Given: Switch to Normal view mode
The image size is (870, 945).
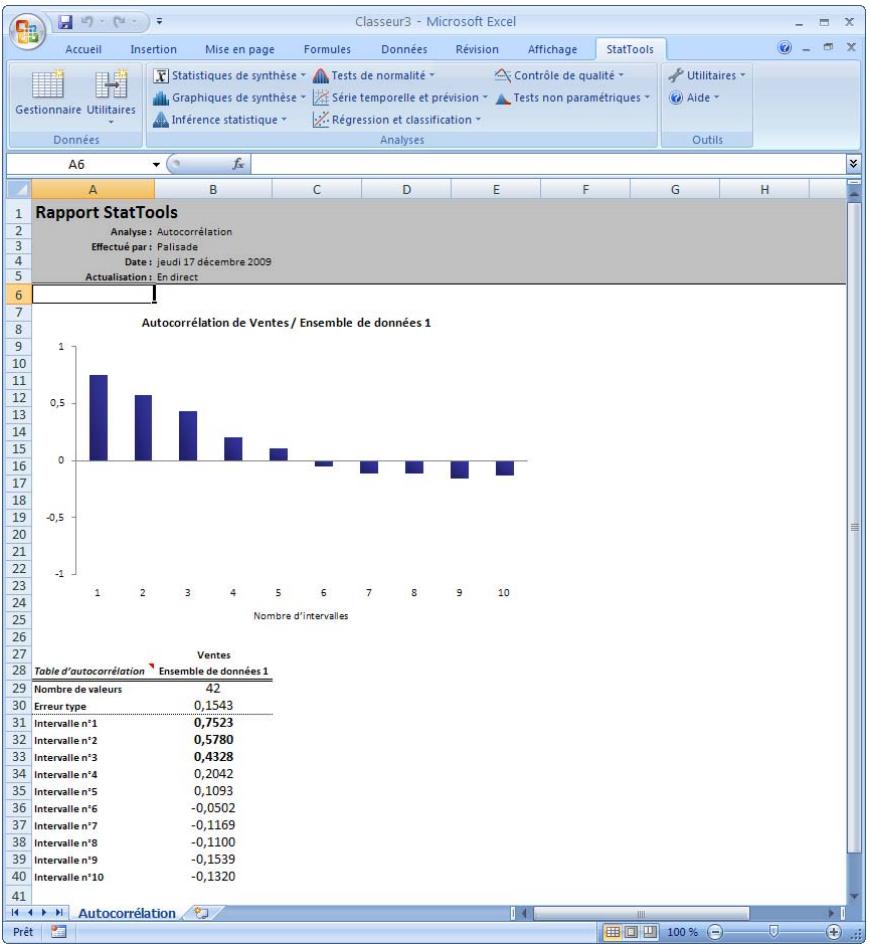Looking at the screenshot, I should (613, 931).
